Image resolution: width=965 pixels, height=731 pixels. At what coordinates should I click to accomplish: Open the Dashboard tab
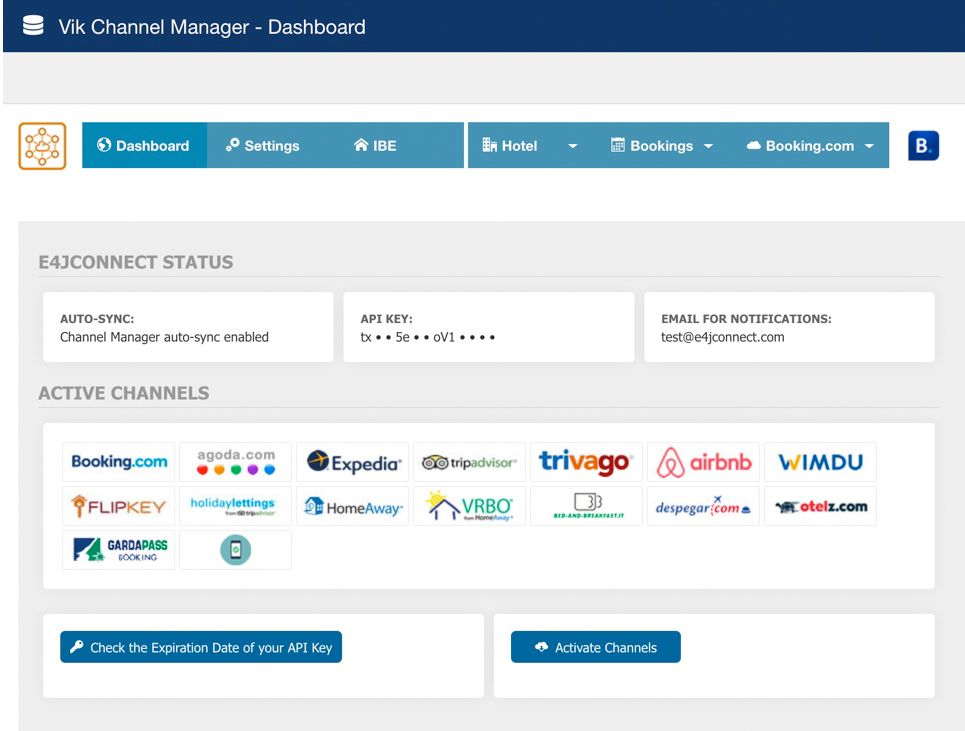[145, 145]
